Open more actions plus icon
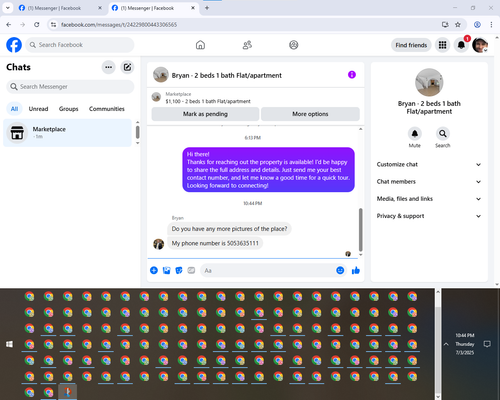The width and height of the screenshot is (500, 400). click(x=154, y=270)
